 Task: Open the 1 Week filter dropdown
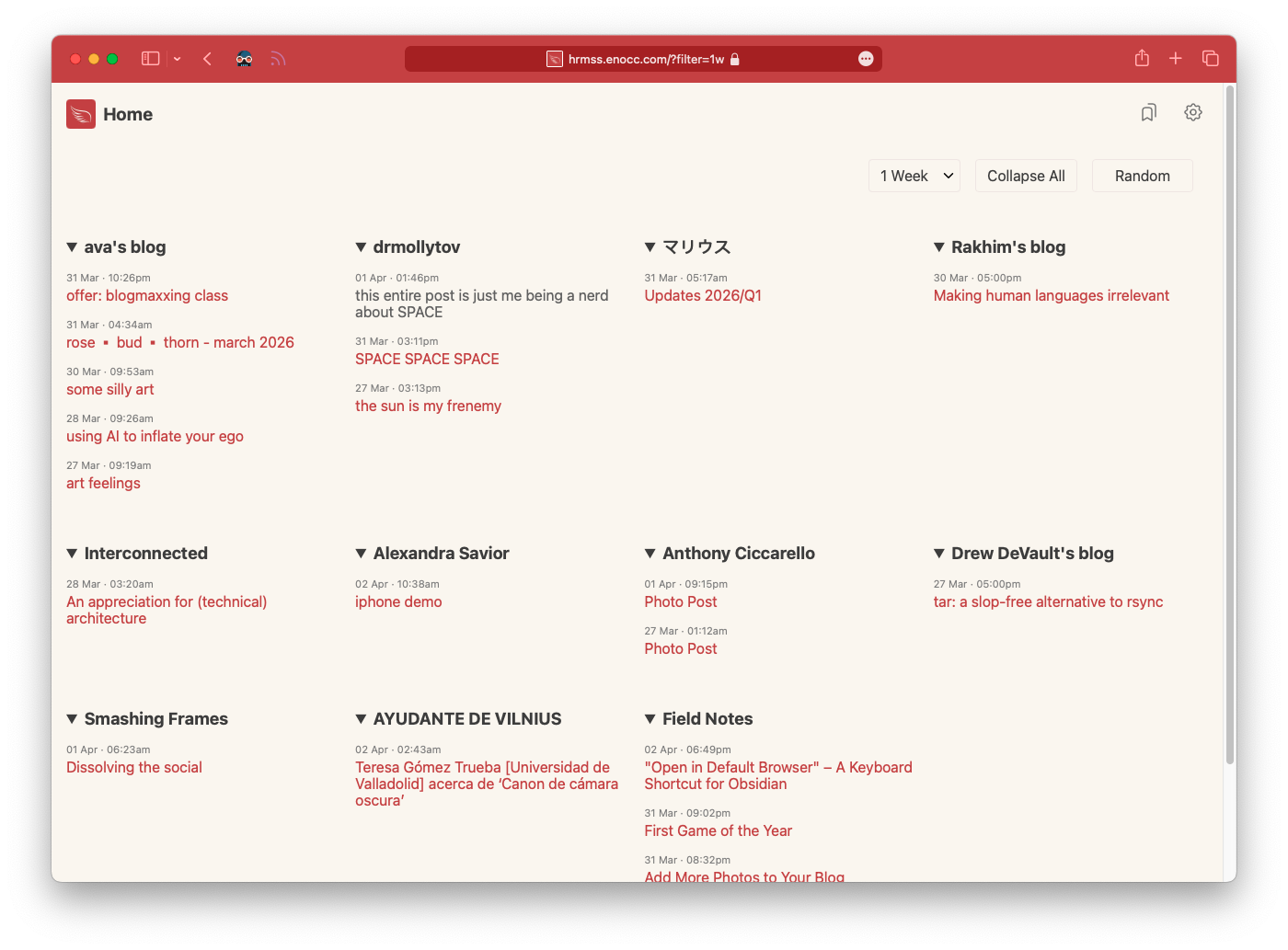pos(914,176)
